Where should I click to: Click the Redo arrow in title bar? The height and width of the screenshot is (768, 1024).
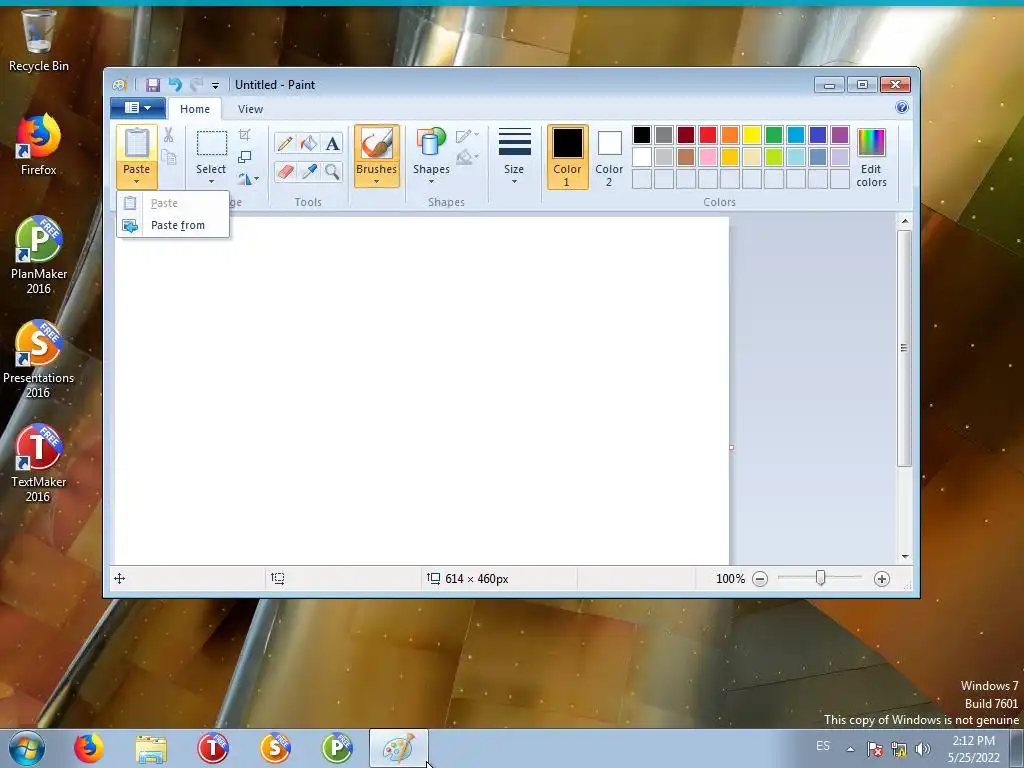pyautogui.click(x=196, y=85)
